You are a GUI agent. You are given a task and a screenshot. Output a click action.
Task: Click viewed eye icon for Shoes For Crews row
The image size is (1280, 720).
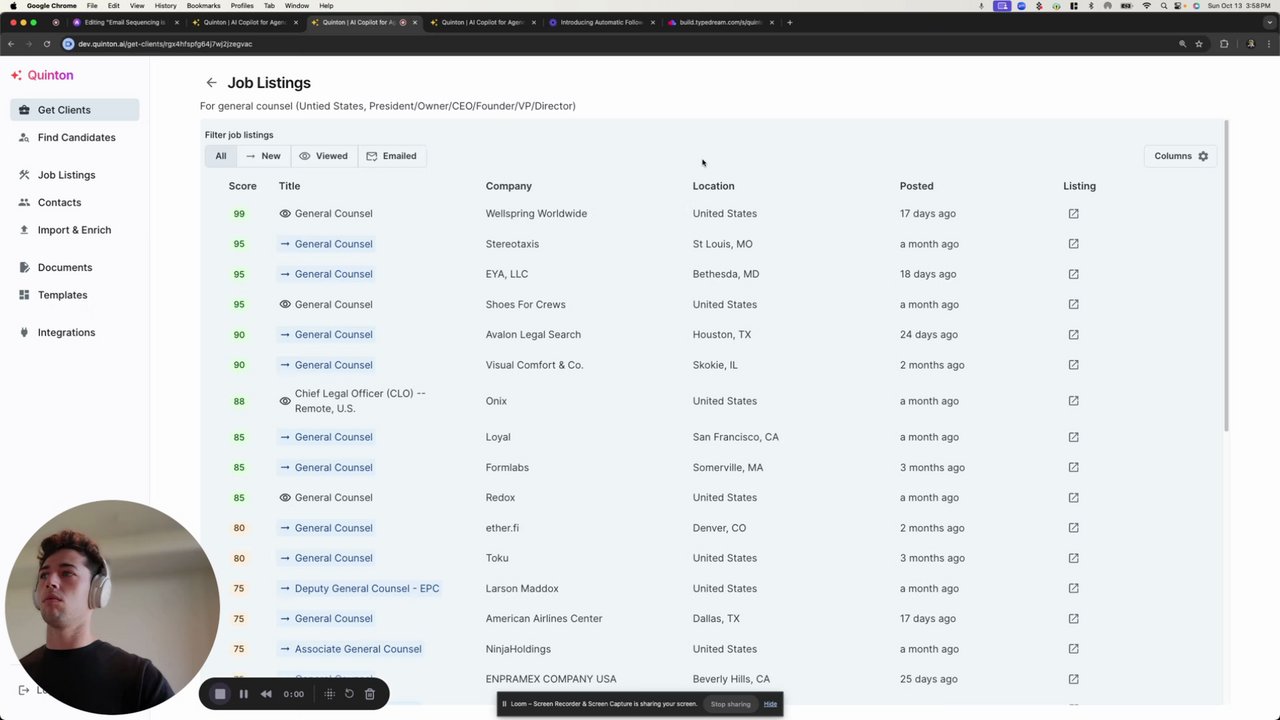tap(285, 304)
